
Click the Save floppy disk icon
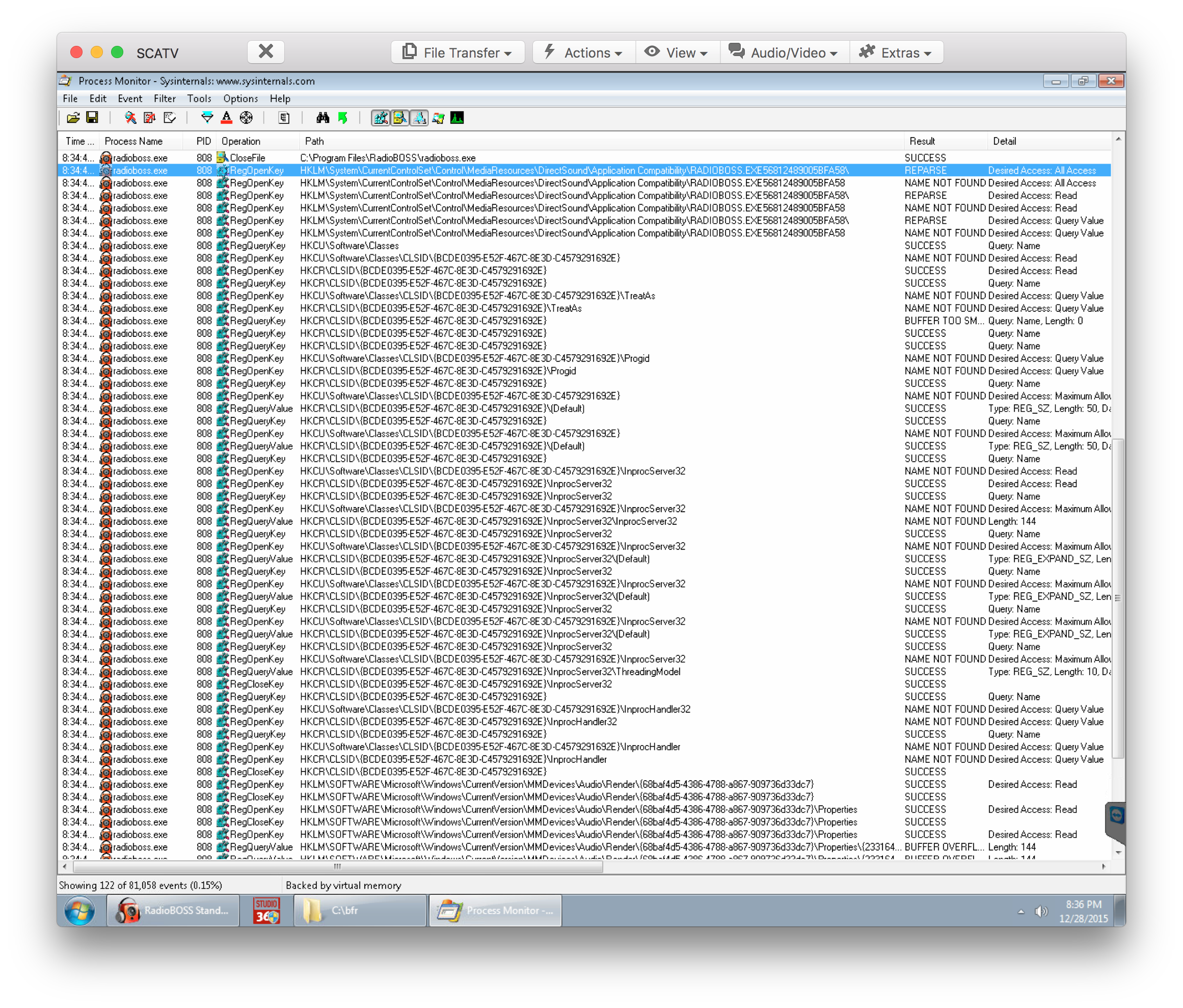click(x=92, y=118)
